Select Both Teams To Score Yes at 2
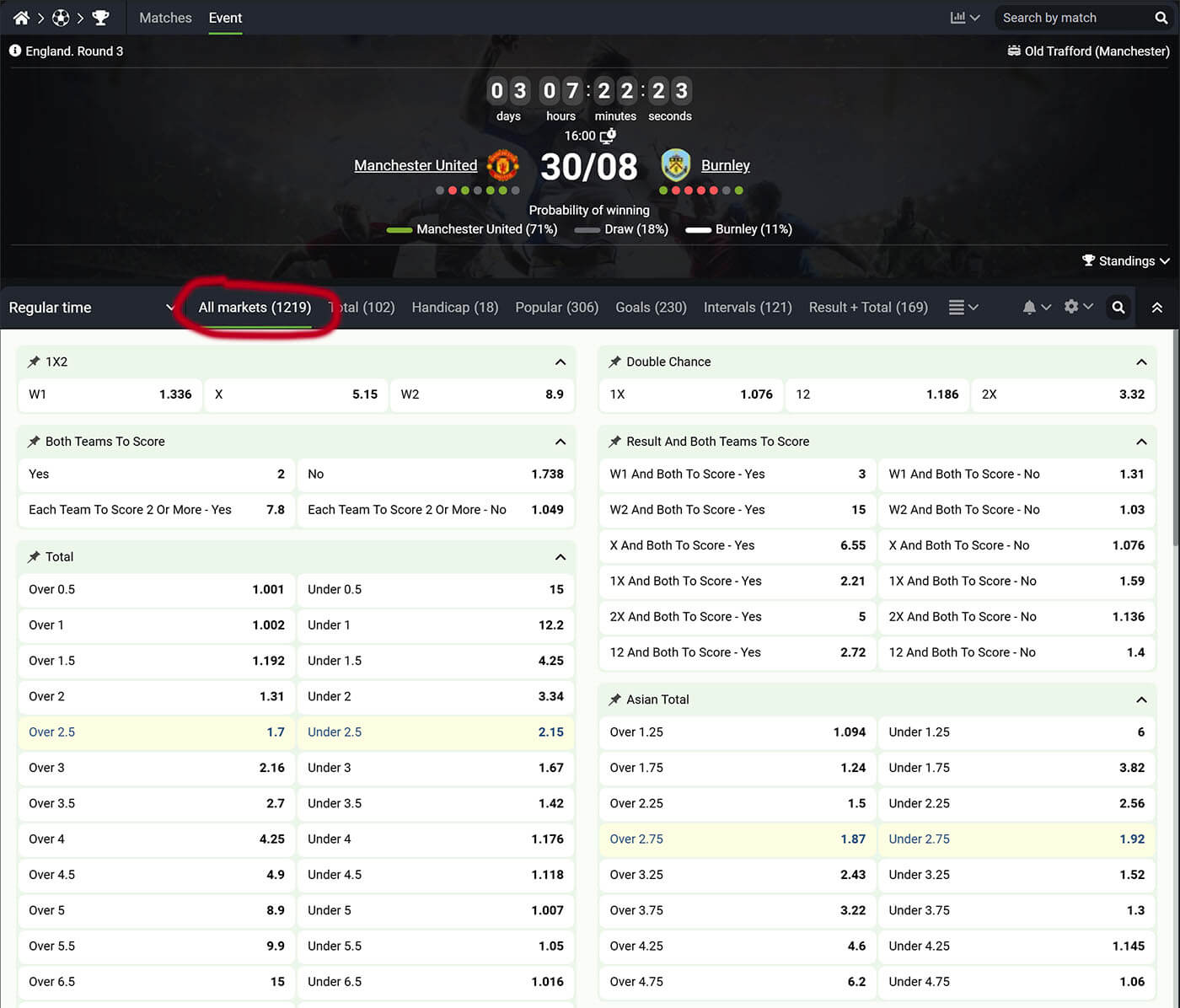 coord(157,475)
